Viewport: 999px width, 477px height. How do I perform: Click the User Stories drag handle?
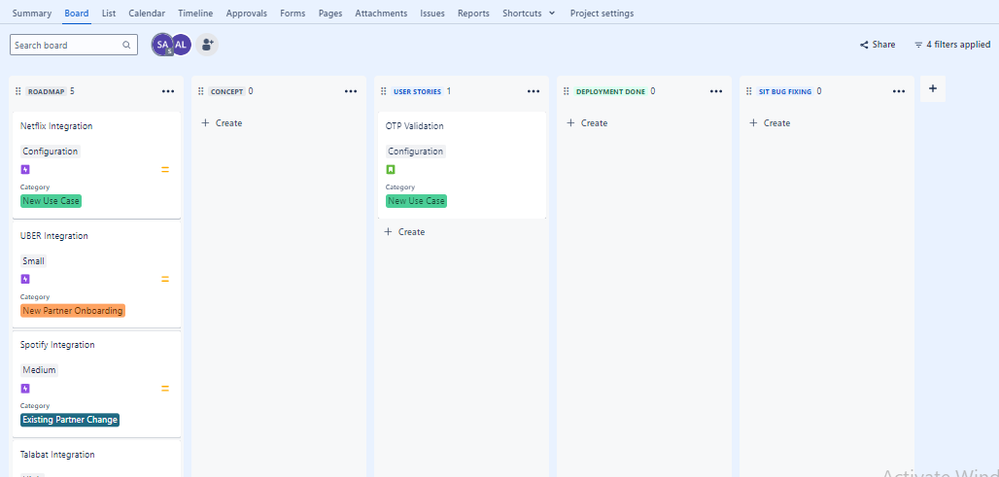coord(384,92)
